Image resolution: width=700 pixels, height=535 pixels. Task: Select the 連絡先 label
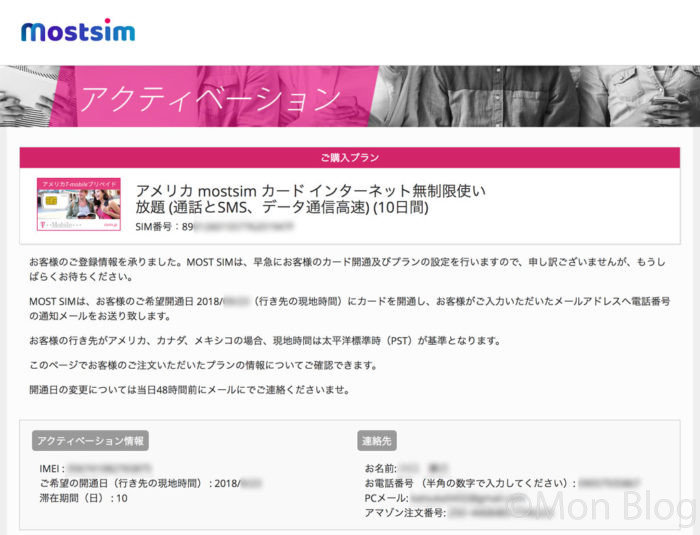(x=376, y=441)
